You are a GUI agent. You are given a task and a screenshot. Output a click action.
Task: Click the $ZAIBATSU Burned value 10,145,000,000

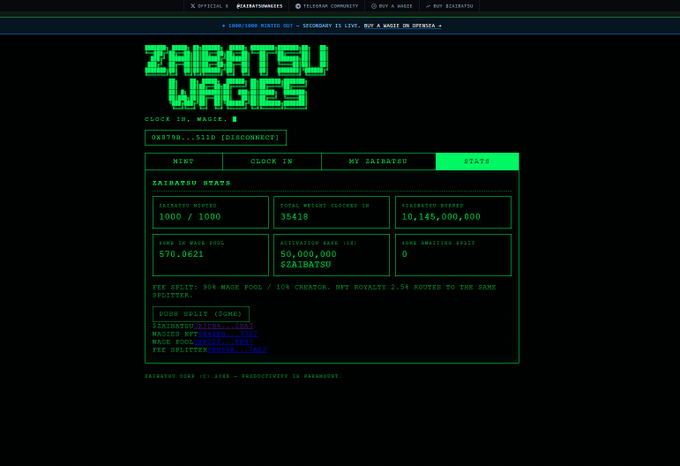click(x=441, y=217)
